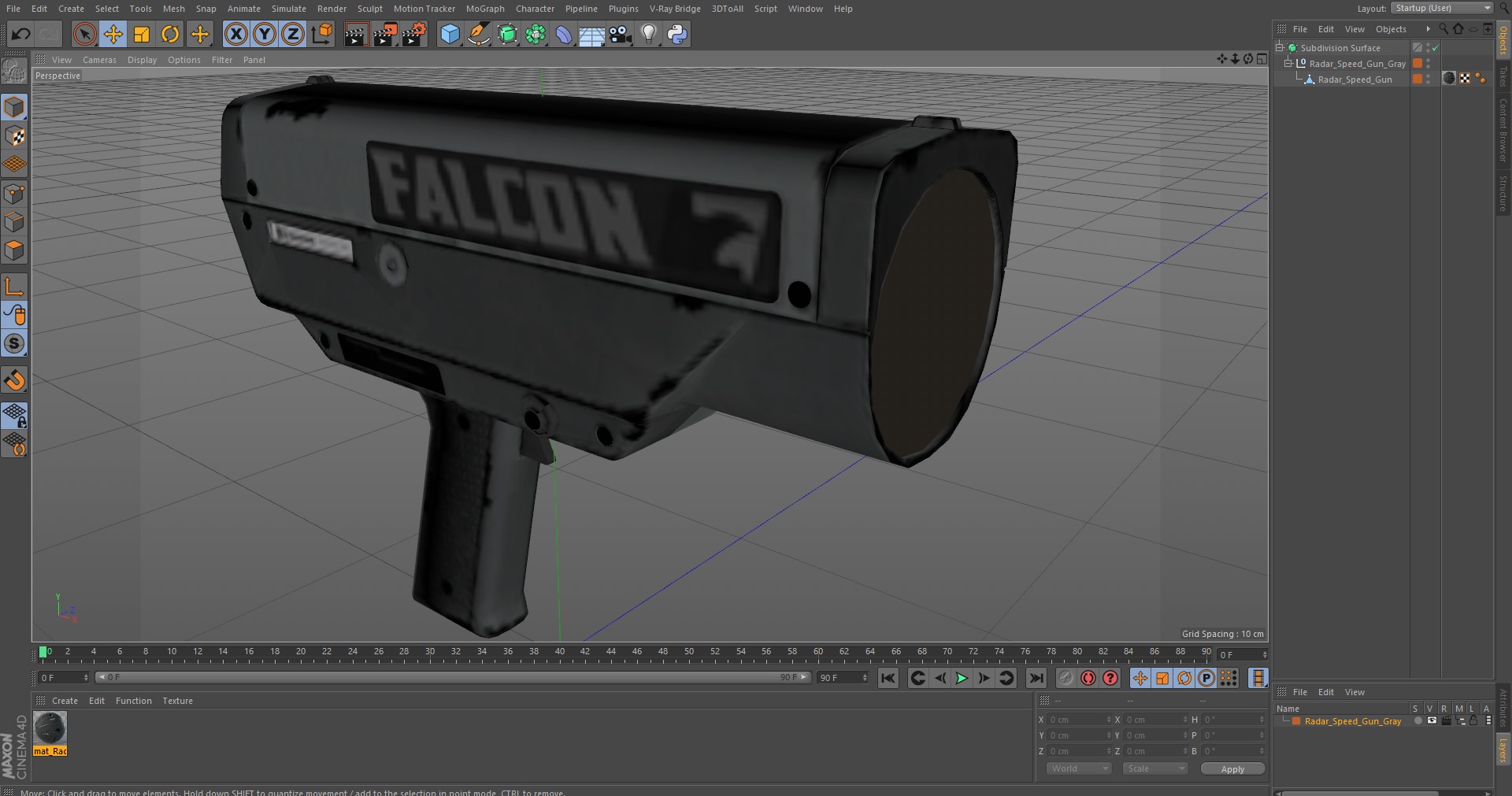Collapse Radar_Speed_Gun_Gray null in object tree
The image size is (1512, 796).
coord(1288,63)
